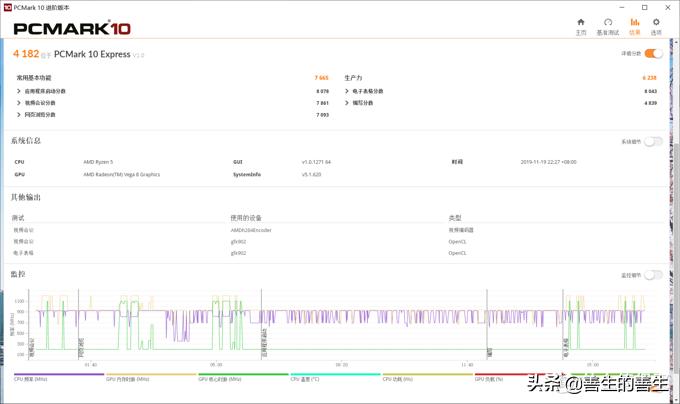Screen dimensions: 680x404
Task: Open the Options gear icon
Action: click(x=656, y=22)
